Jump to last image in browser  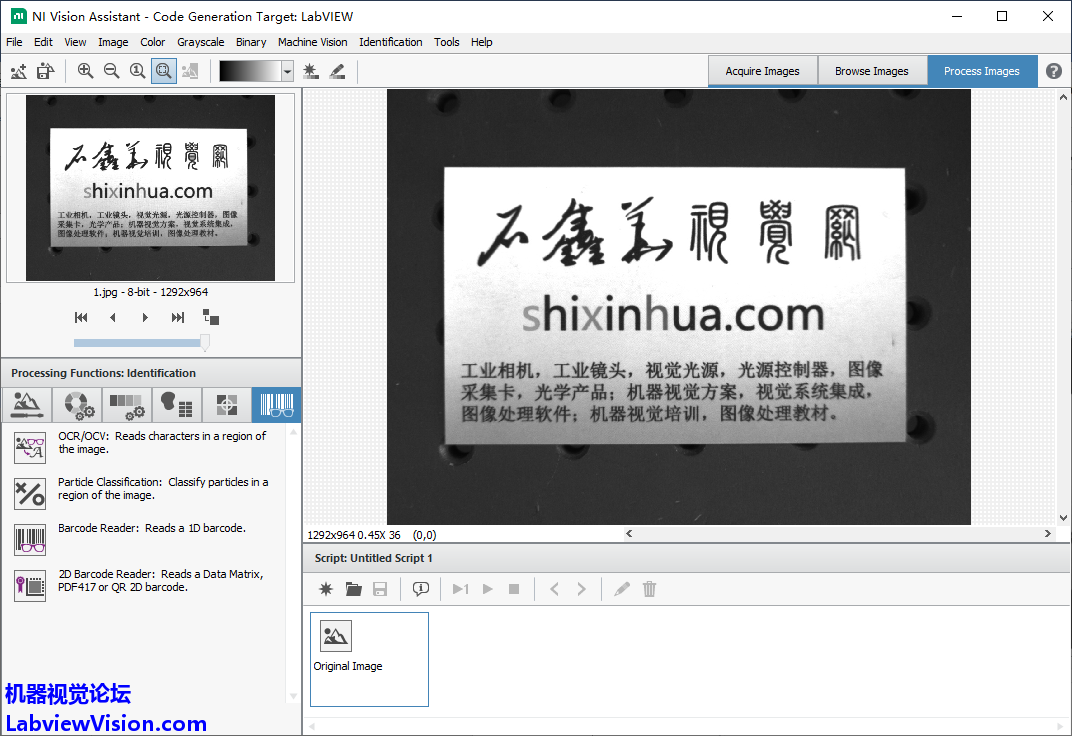point(178,317)
